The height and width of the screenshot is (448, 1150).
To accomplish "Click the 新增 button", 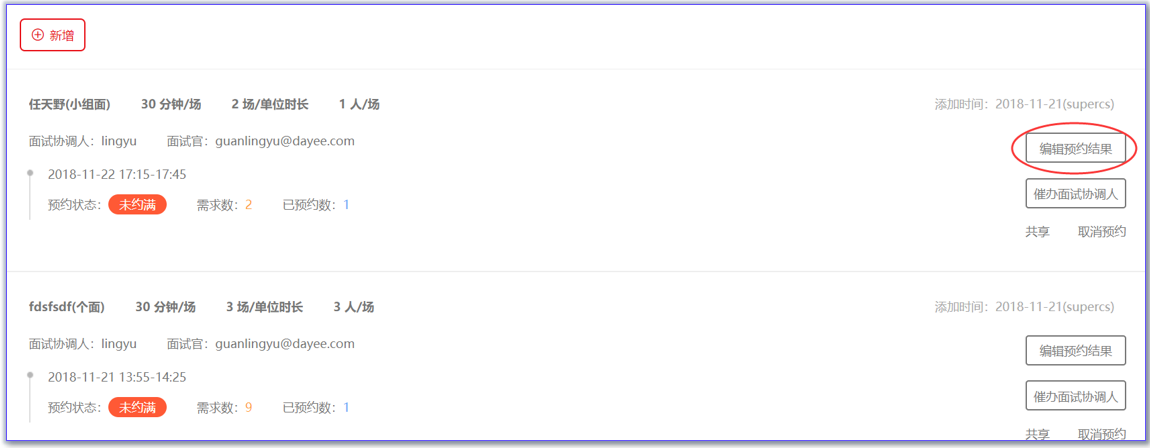I will pos(53,34).
